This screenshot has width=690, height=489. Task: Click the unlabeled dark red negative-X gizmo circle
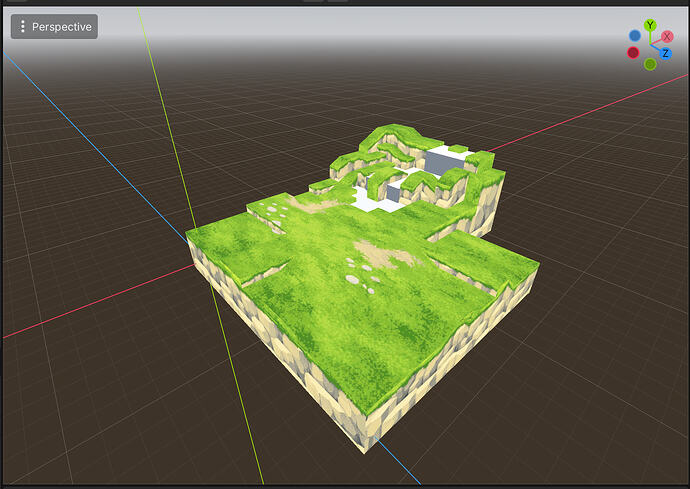pos(633,52)
